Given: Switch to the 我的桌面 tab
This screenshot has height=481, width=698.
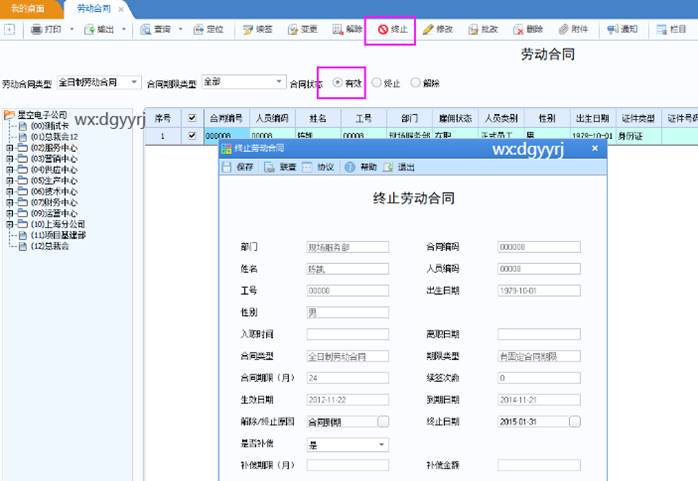Looking at the screenshot, I should pyautogui.click(x=28, y=7).
